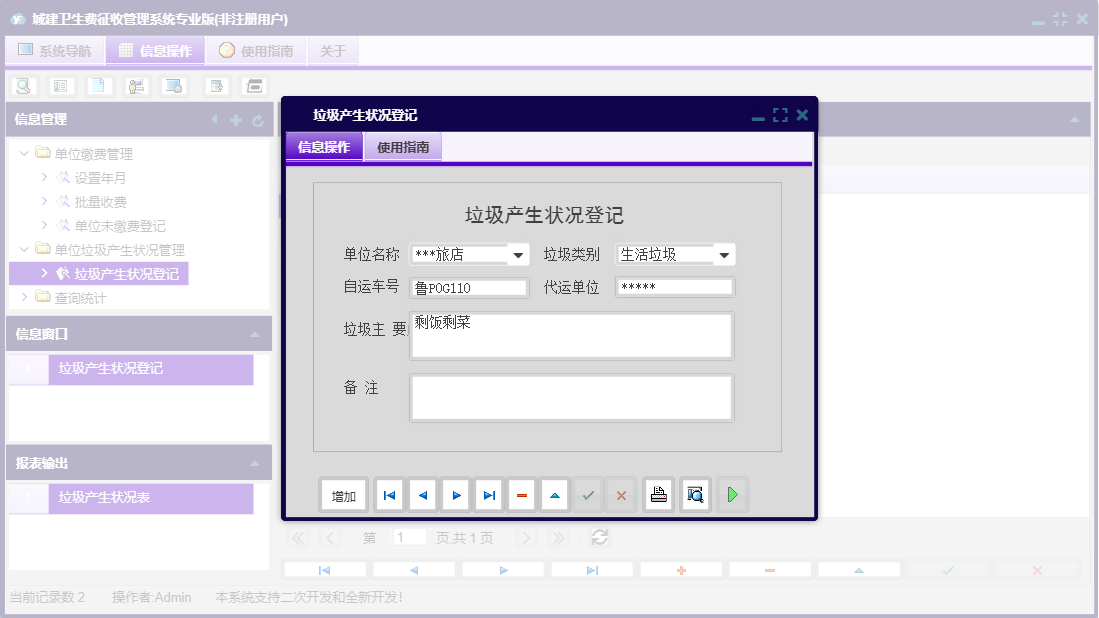
Task: Open the print preview icon in the dialog
Action: coord(694,494)
